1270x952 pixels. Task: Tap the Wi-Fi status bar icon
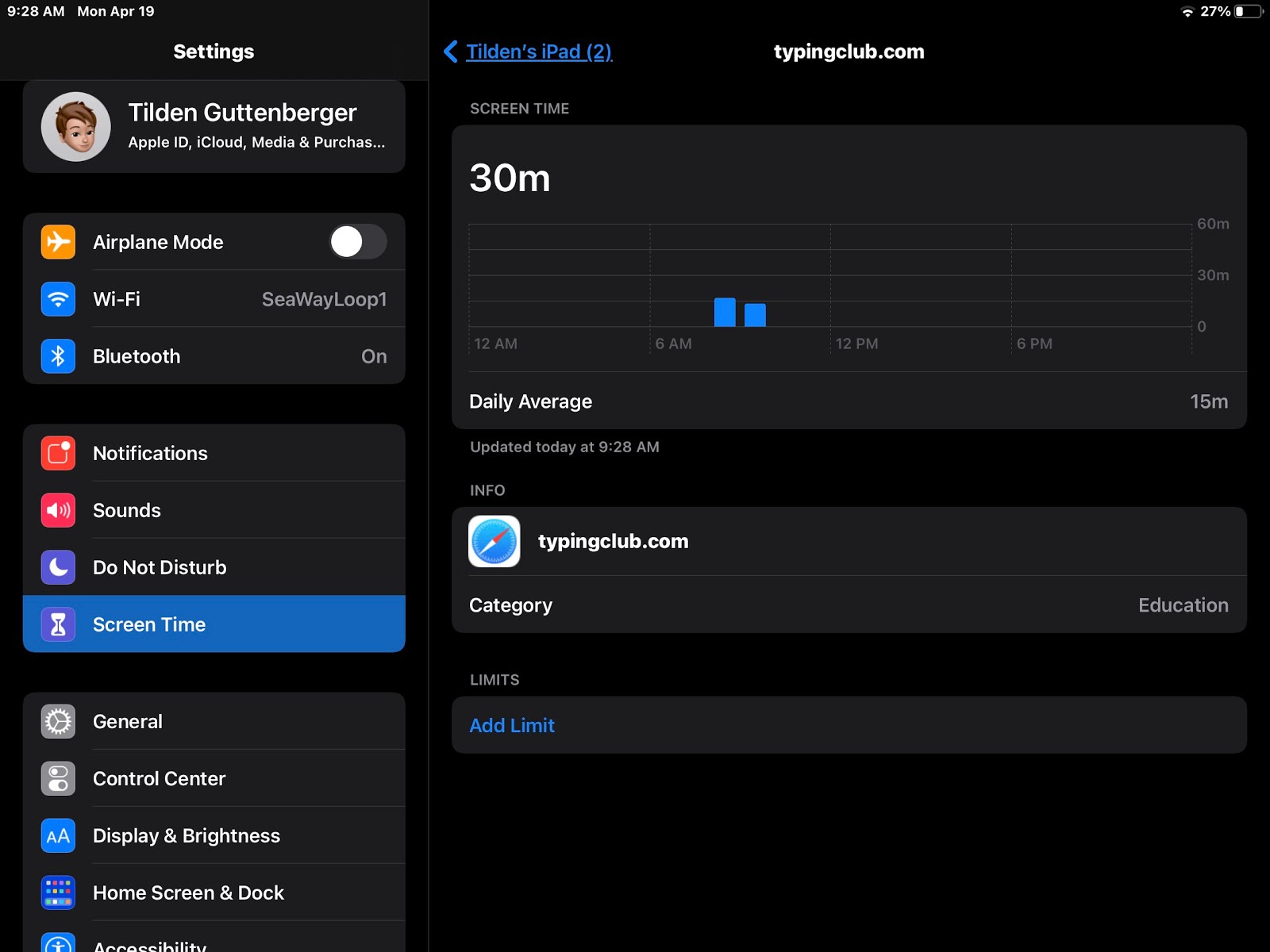[1187, 11]
